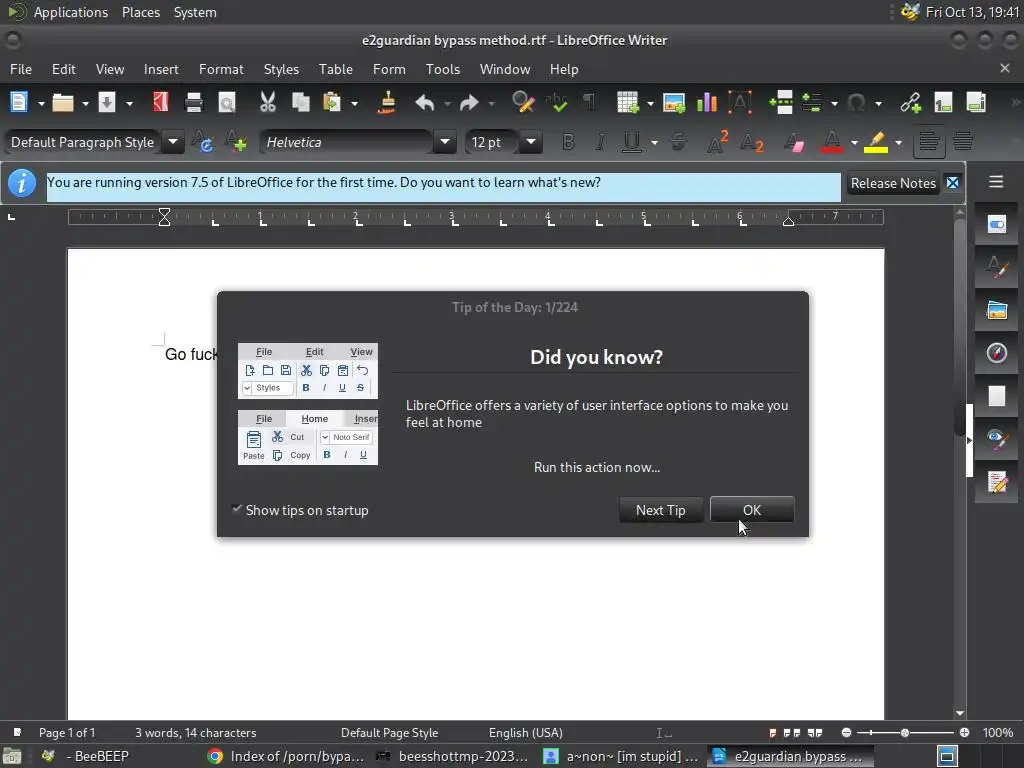Image resolution: width=1024 pixels, height=768 pixels.
Task: Open the Styles menu
Action: pos(281,69)
